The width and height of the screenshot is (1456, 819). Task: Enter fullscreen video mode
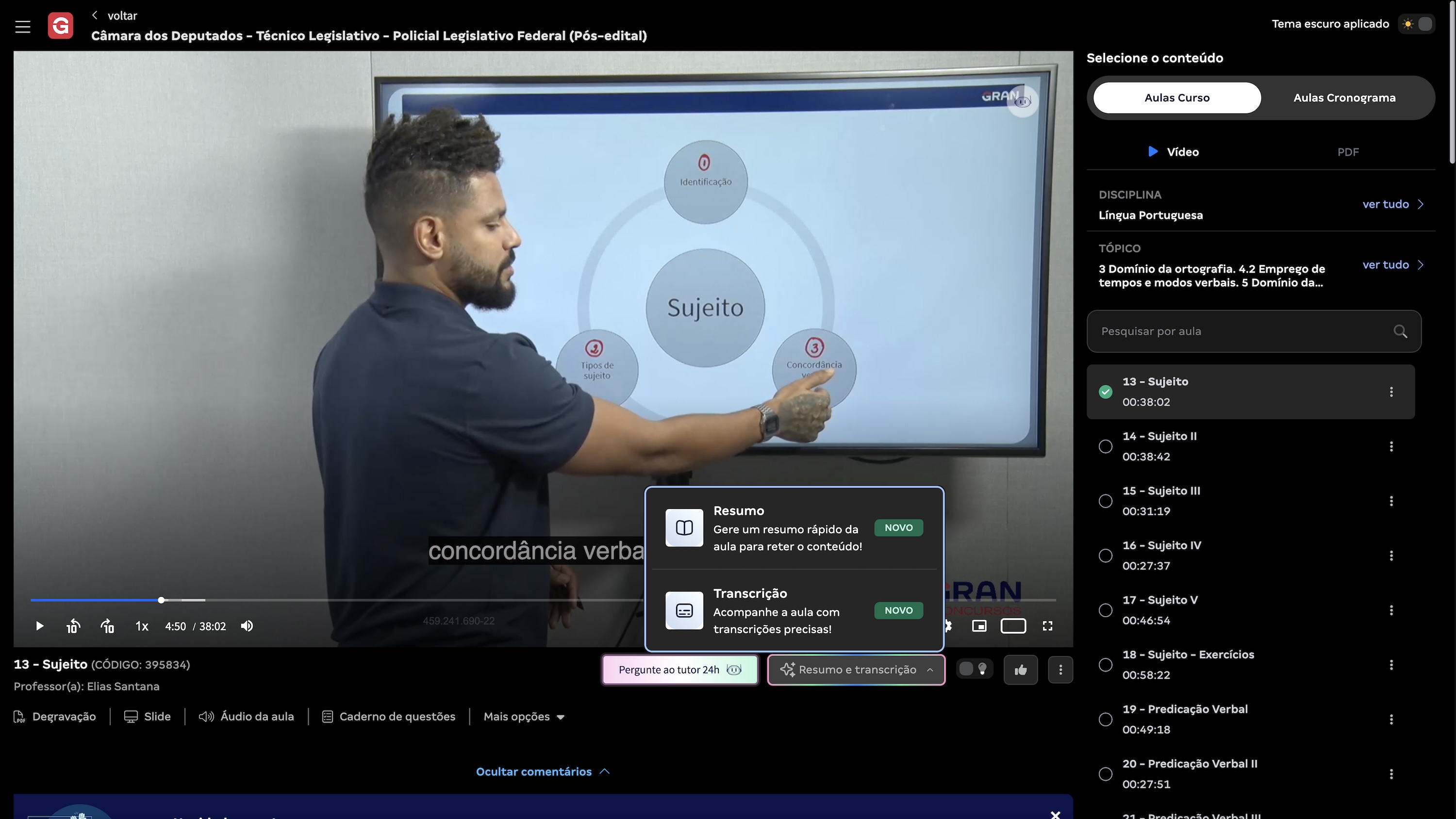tap(1047, 626)
